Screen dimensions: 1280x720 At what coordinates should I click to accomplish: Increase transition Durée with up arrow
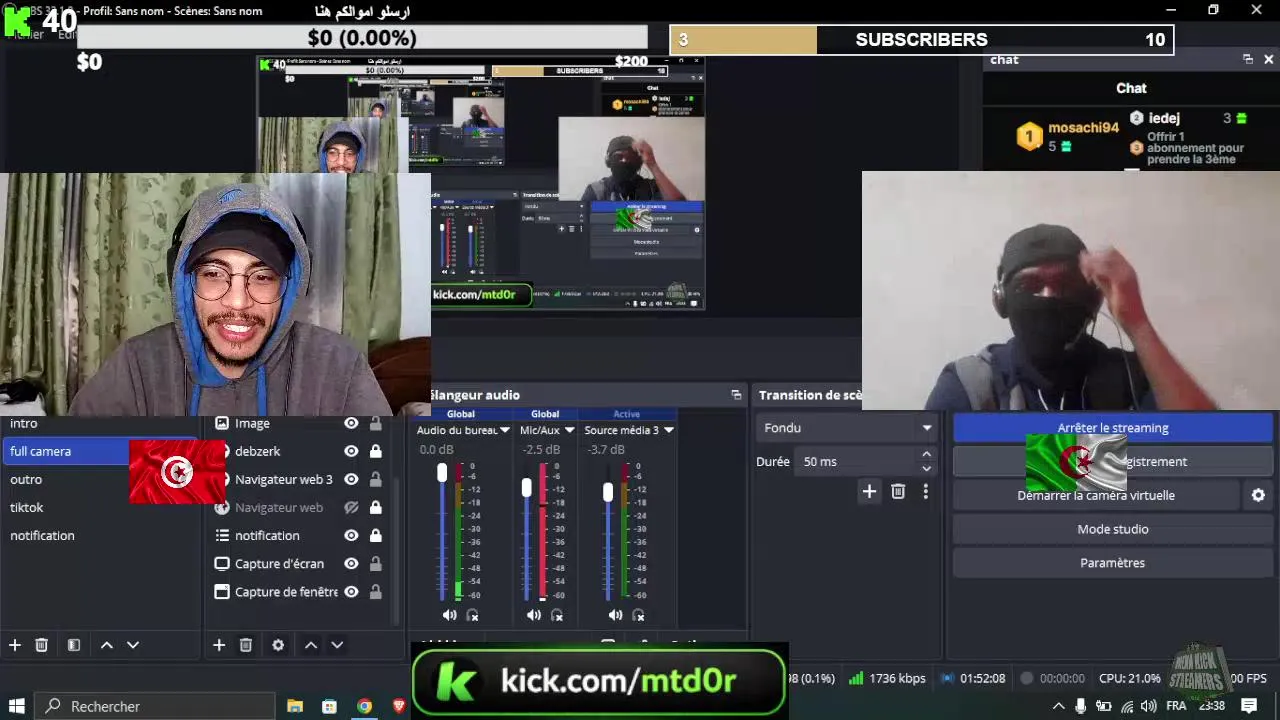[x=926, y=455]
